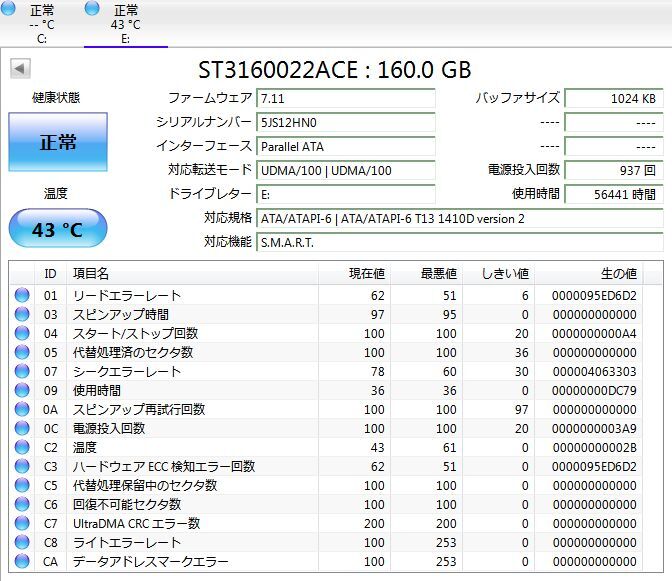Click the firmware field showing 7.11
The height and width of the screenshot is (581, 672).
coord(346,98)
